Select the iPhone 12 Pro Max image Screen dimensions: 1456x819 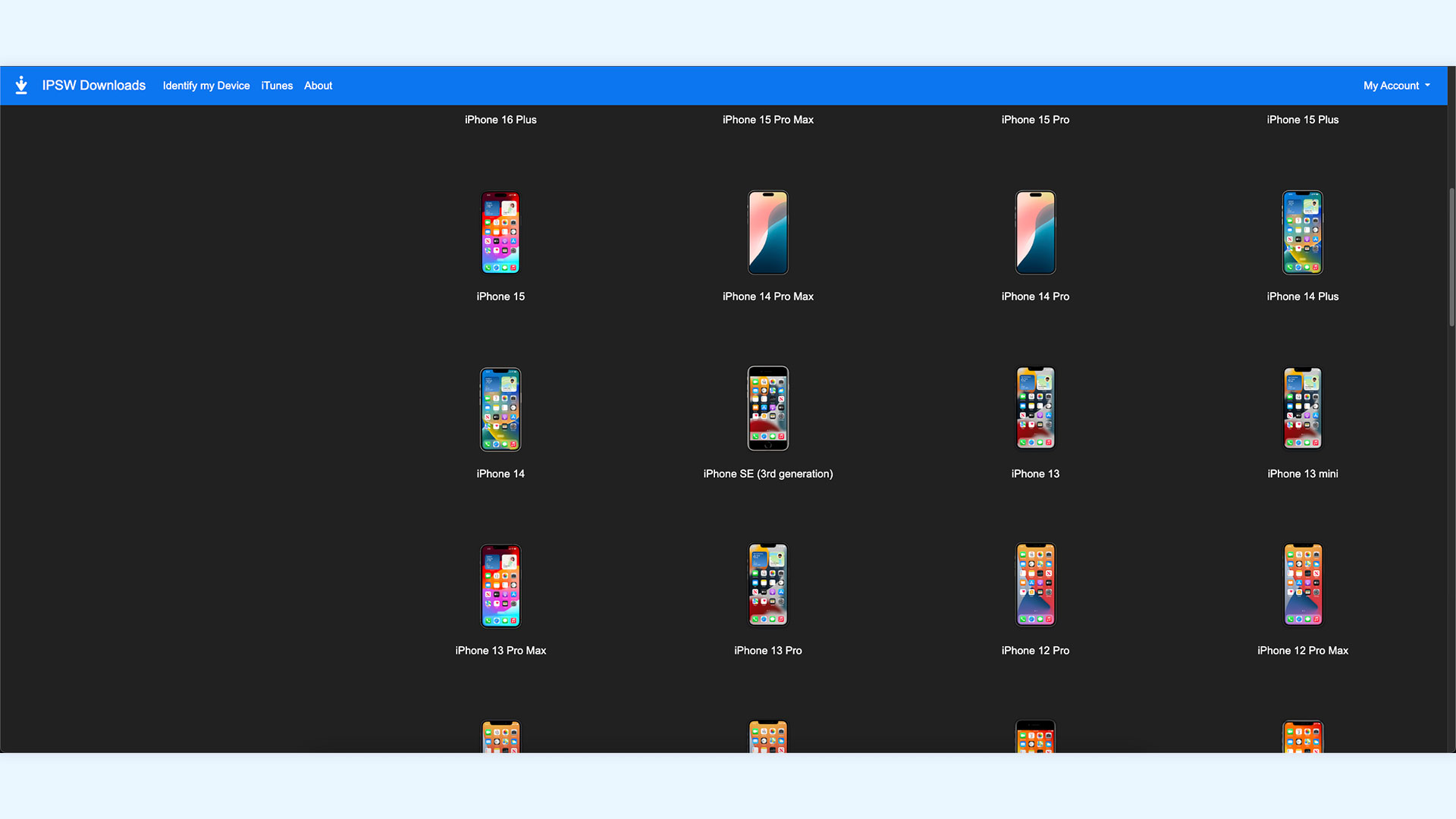pos(1303,585)
